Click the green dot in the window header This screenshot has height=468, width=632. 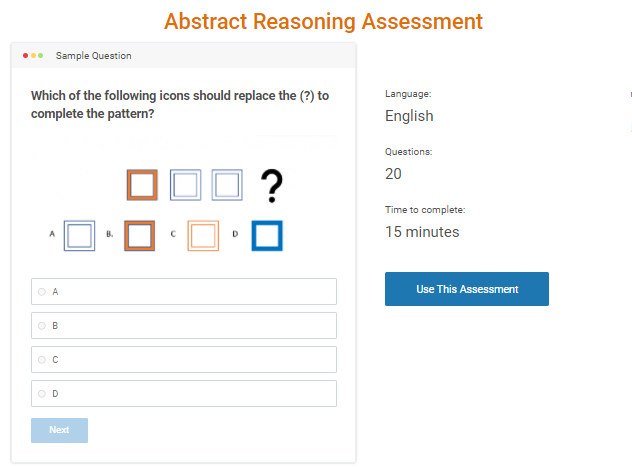(x=41, y=55)
